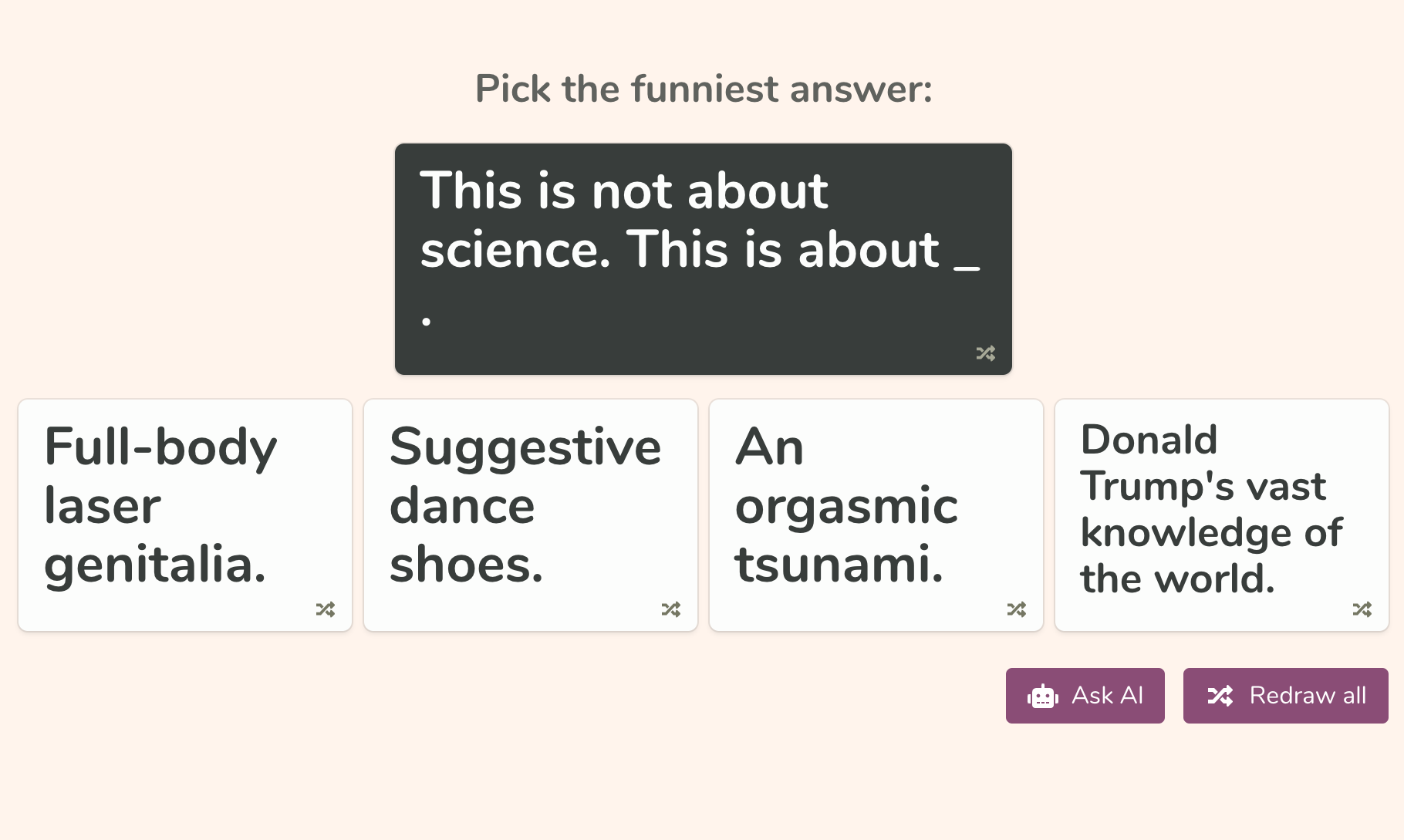The width and height of the screenshot is (1404, 840).
Task: Click the "Ask AI" text label
Action: 1107,696
